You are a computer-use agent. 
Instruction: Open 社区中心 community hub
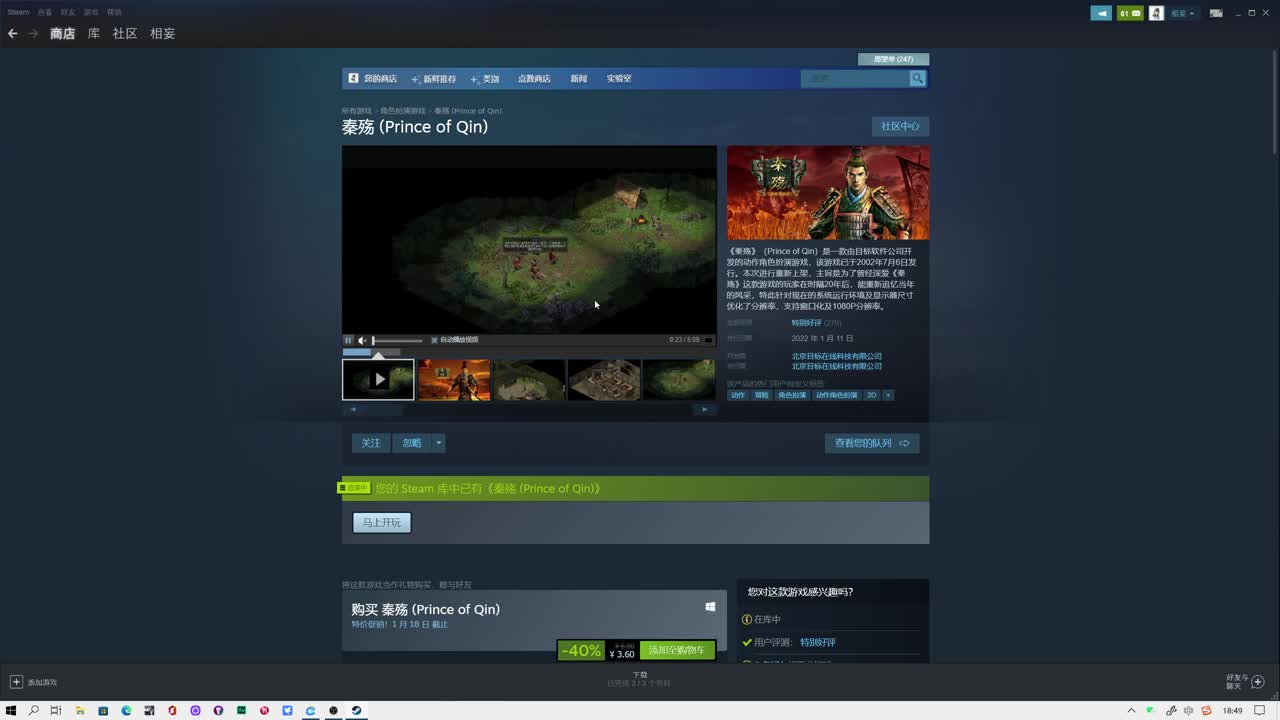point(900,126)
